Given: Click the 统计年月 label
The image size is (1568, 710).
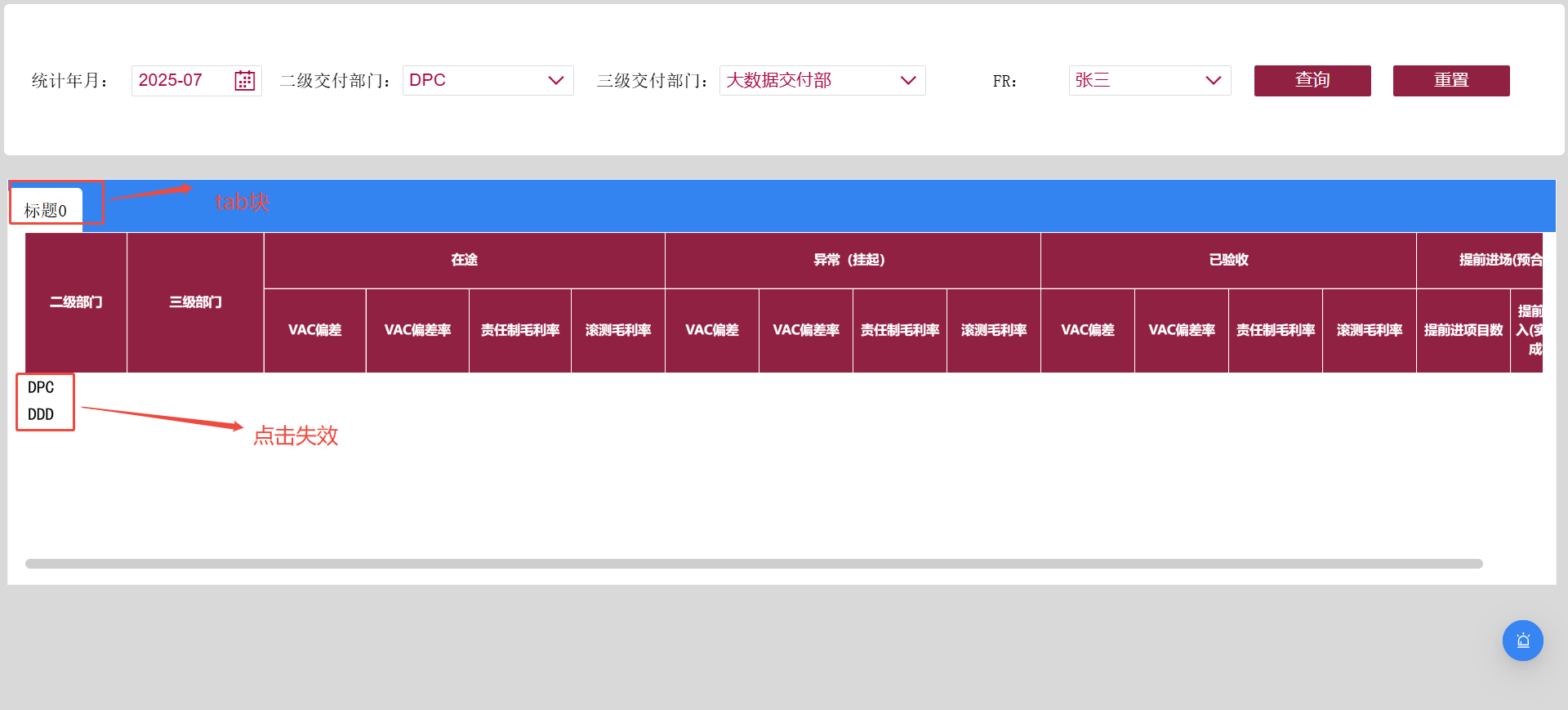Looking at the screenshot, I should point(70,81).
